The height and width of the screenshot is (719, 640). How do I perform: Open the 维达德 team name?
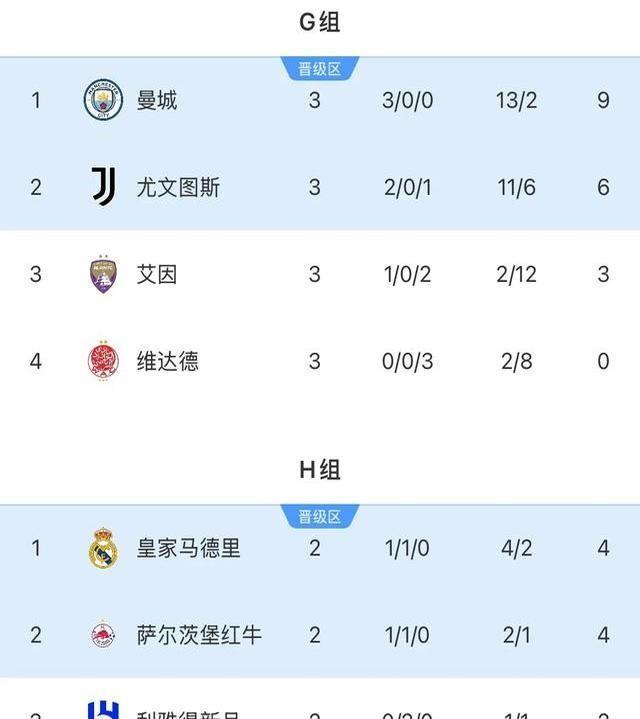pyautogui.click(x=168, y=361)
